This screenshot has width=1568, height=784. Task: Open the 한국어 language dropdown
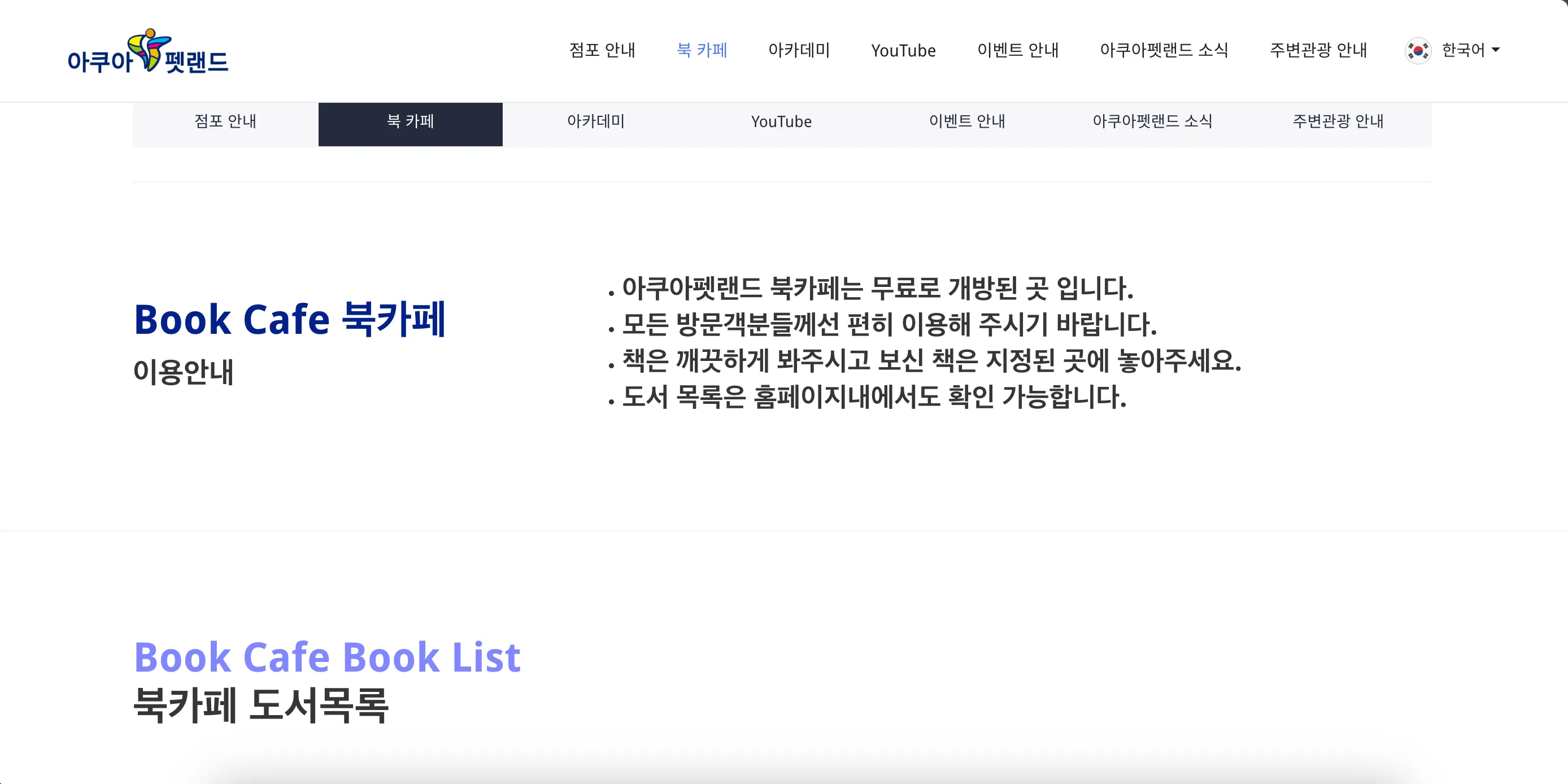click(1470, 50)
